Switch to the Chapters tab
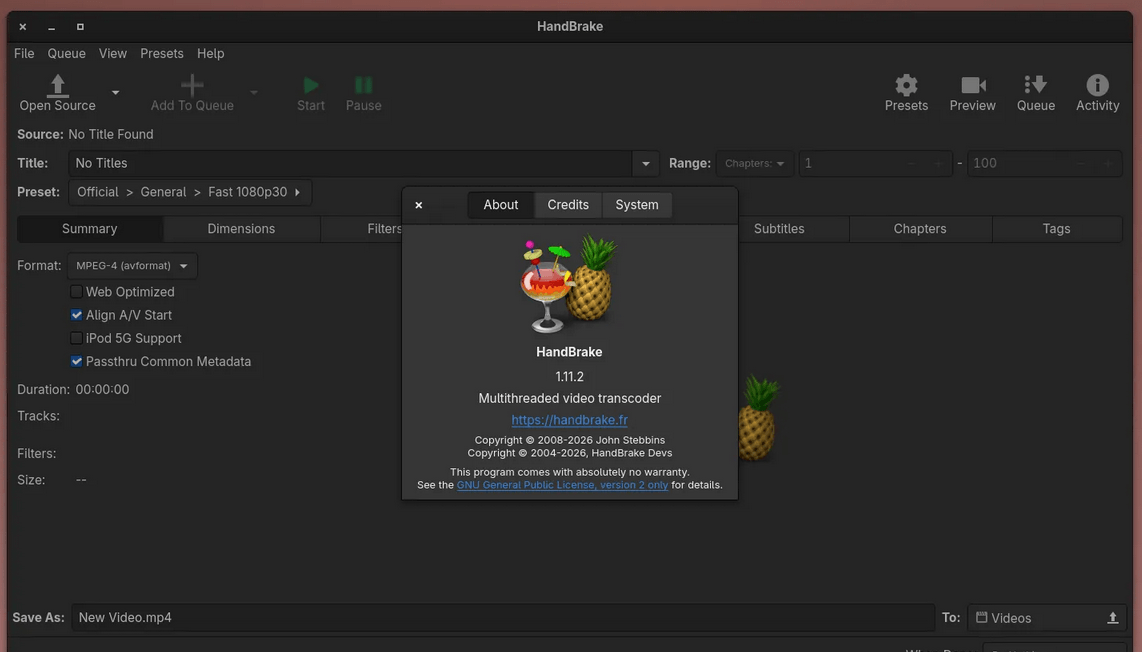 920,229
